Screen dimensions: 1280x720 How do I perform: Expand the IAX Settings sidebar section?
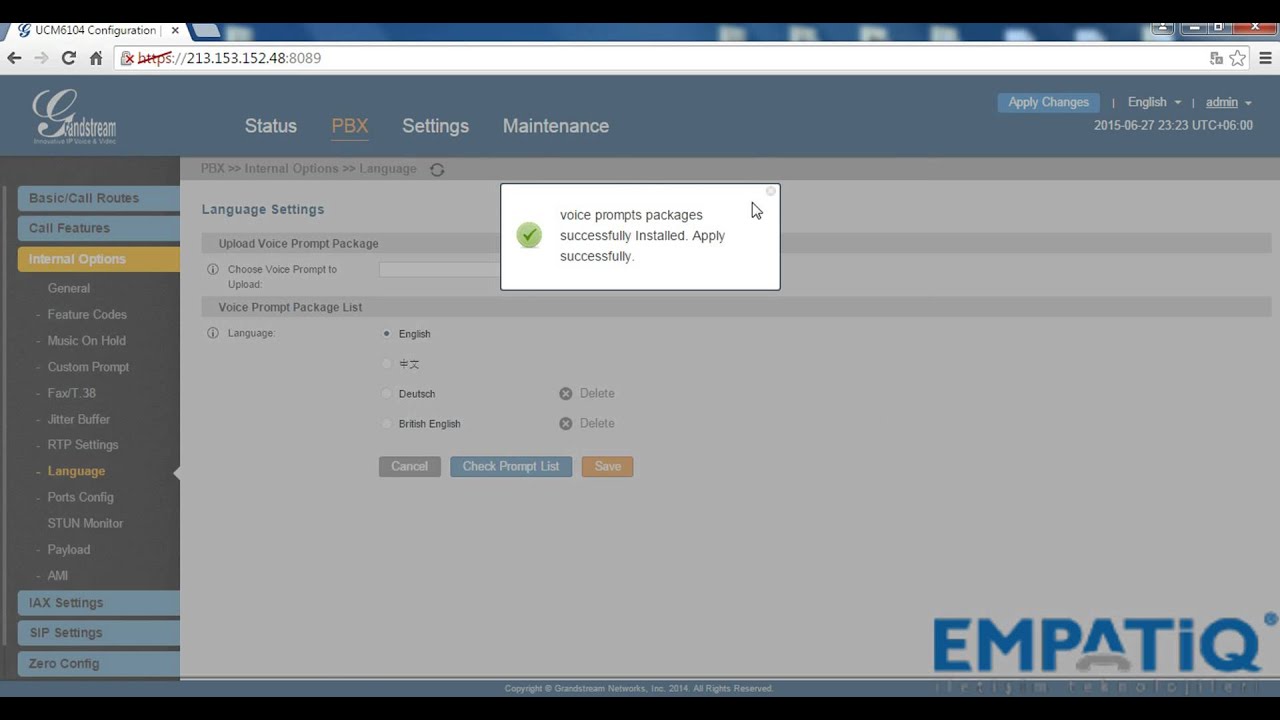98,603
